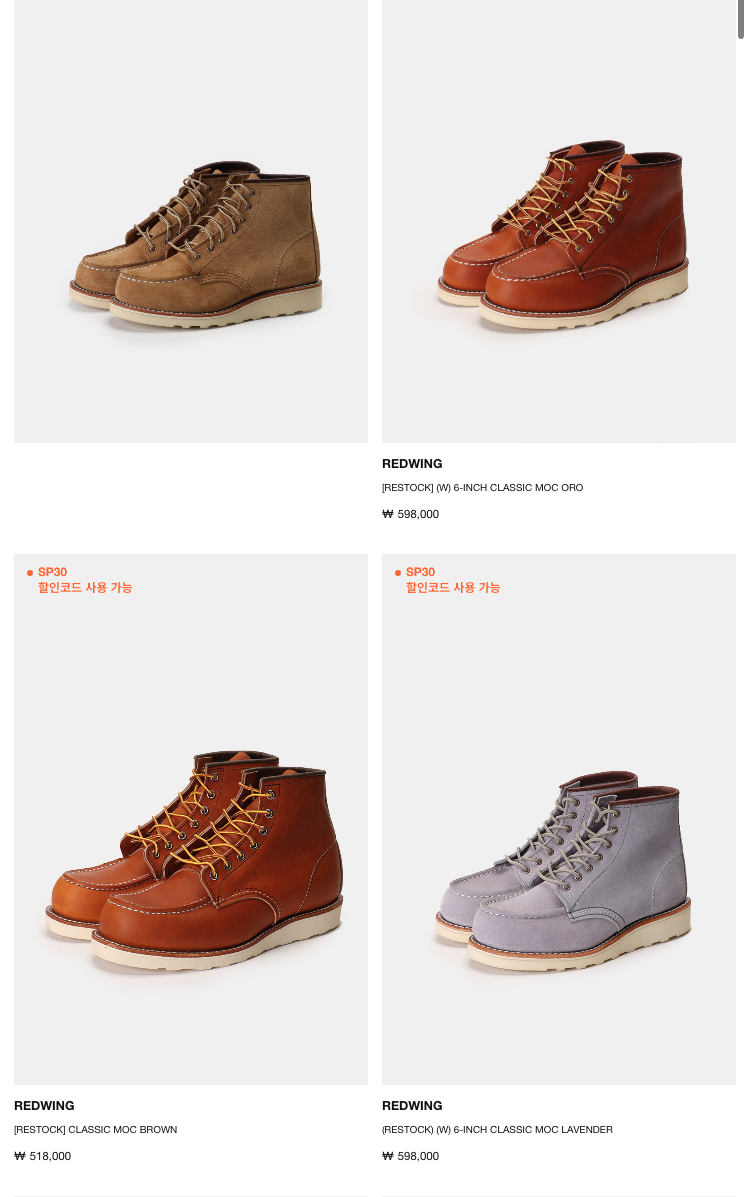
Task: Click SP30 badge on brown boot card
Action: pyautogui.click(x=53, y=572)
